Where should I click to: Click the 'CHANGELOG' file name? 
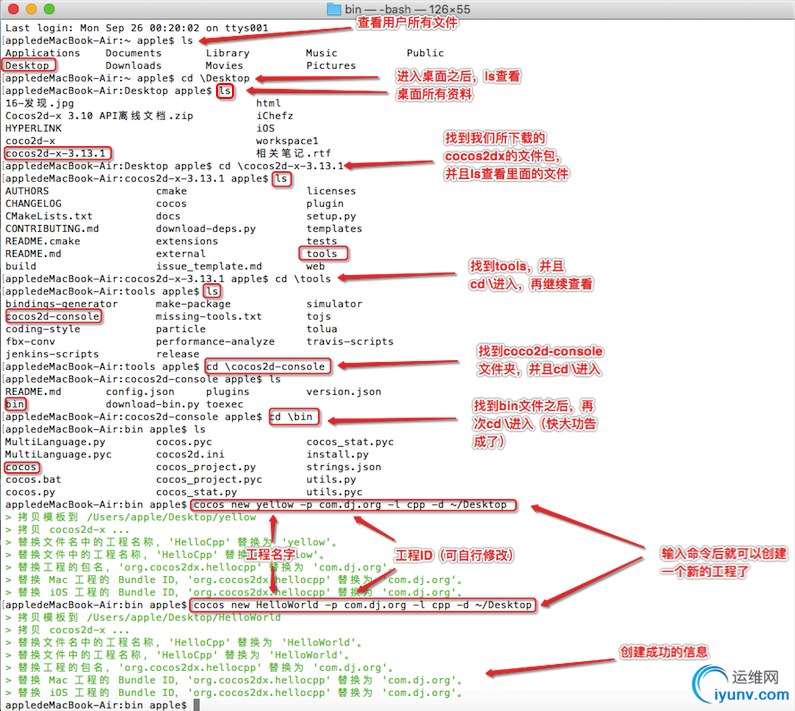pyautogui.click(x=33, y=204)
